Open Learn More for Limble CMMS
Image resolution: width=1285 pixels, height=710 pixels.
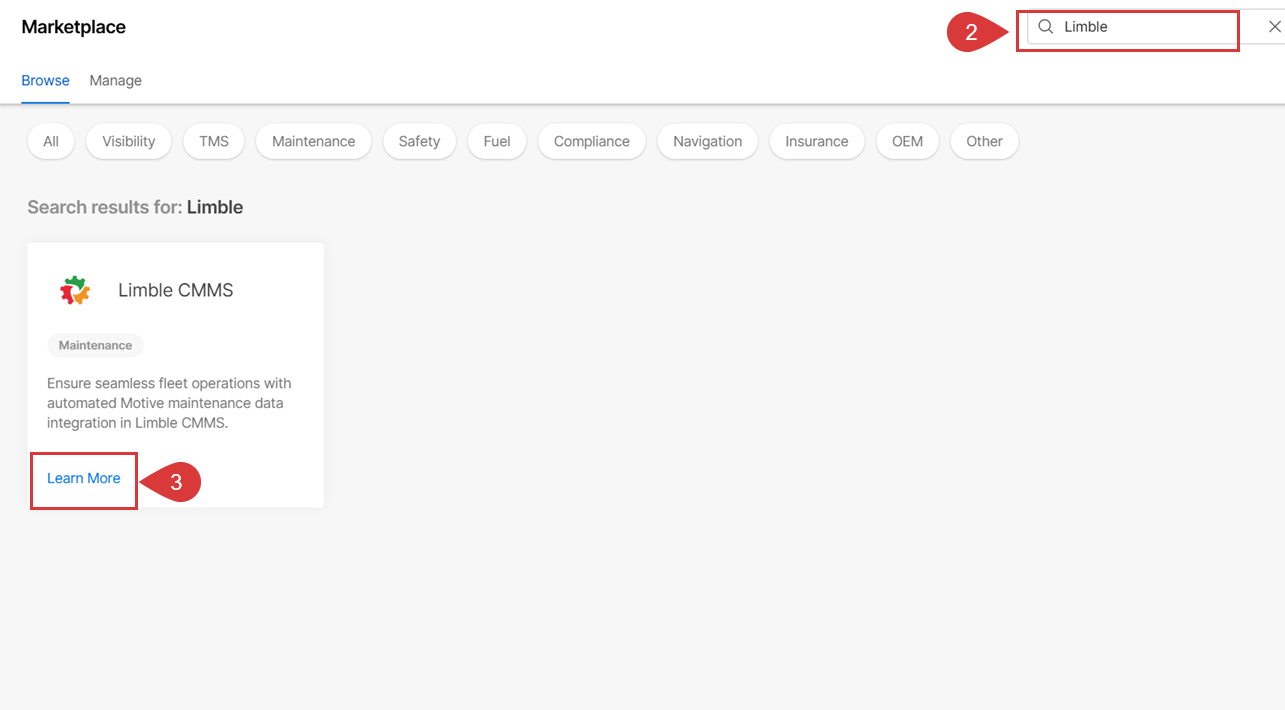[x=84, y=478]
